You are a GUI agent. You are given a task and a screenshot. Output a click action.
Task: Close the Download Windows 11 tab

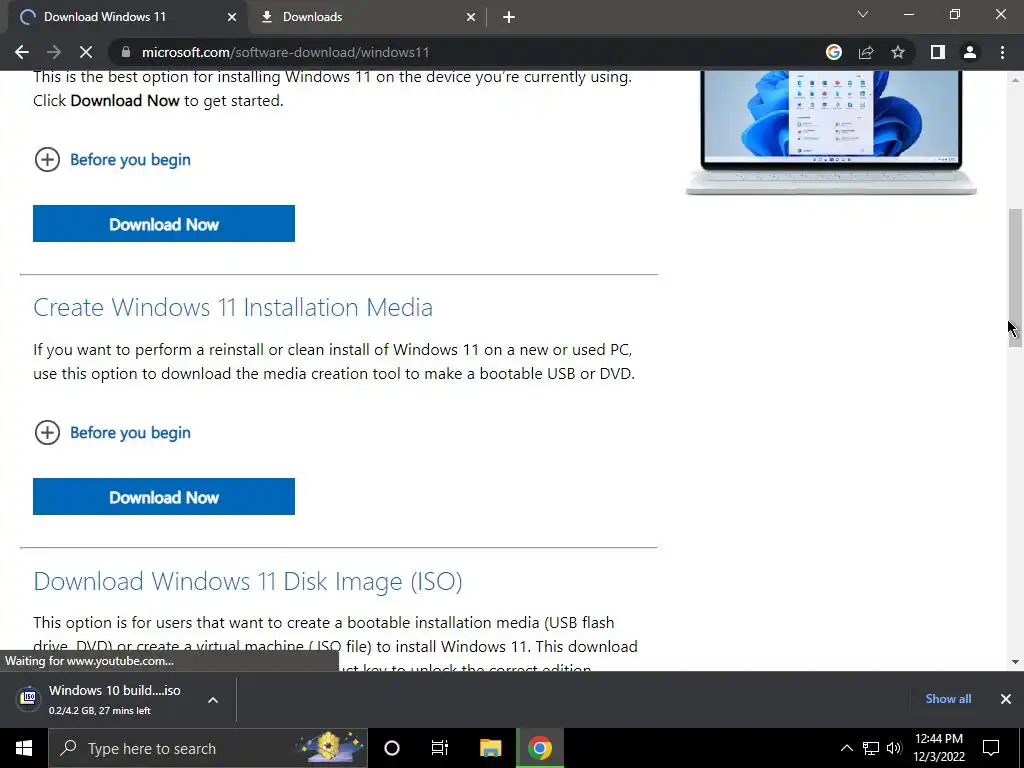click(x=231, y=17)
